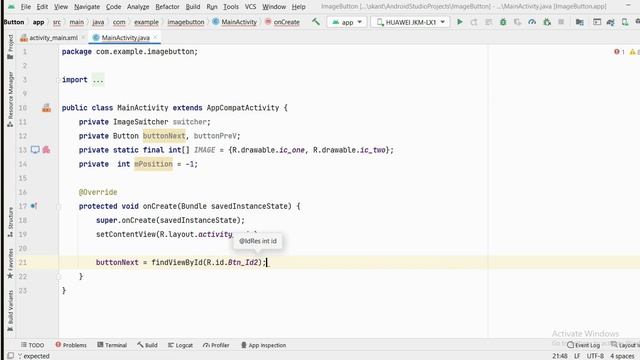Open the File menu
Screen dimensions: 640x360
click(26, 7)
